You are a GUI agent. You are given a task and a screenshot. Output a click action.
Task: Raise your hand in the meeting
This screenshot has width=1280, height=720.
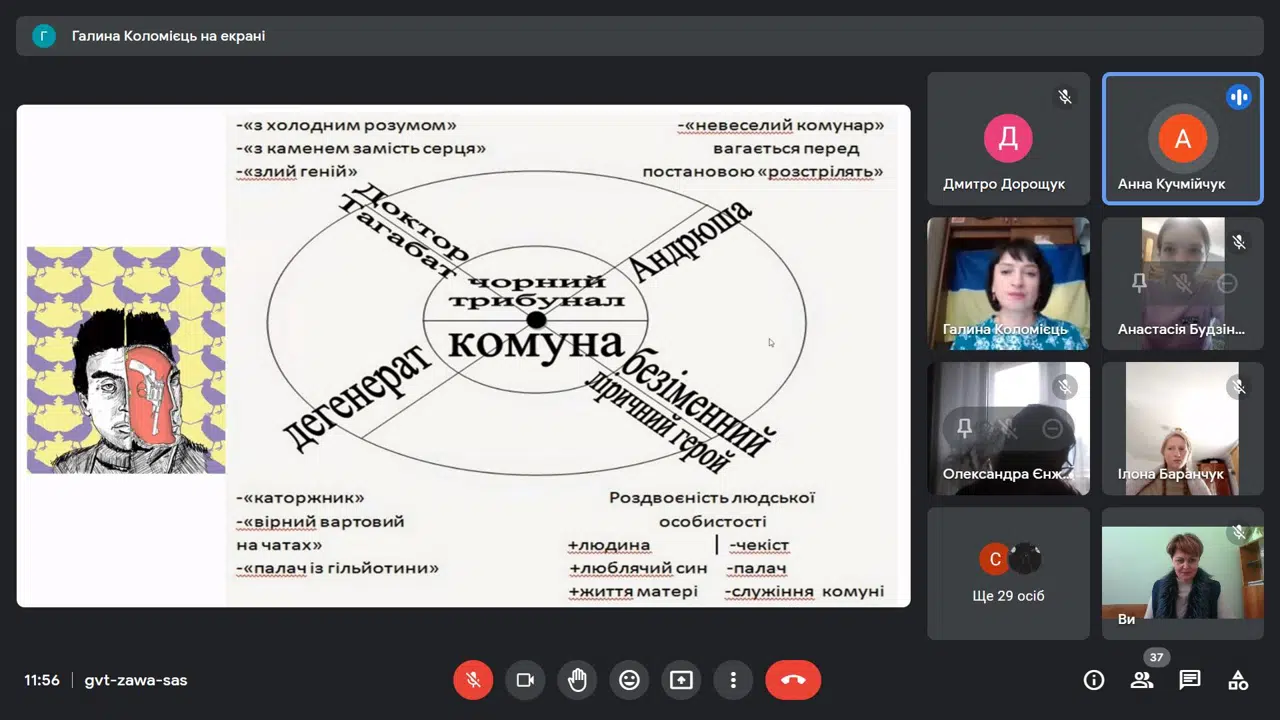point(577,680)
